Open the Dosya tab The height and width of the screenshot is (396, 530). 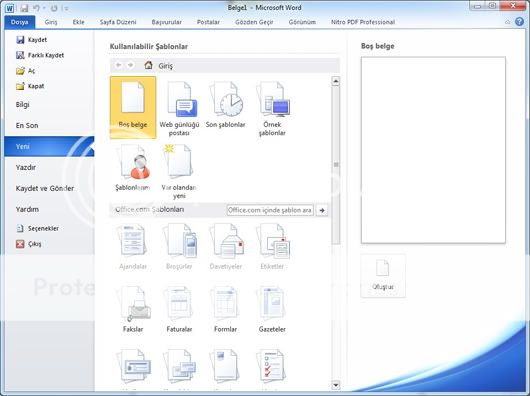coord(20,22)
